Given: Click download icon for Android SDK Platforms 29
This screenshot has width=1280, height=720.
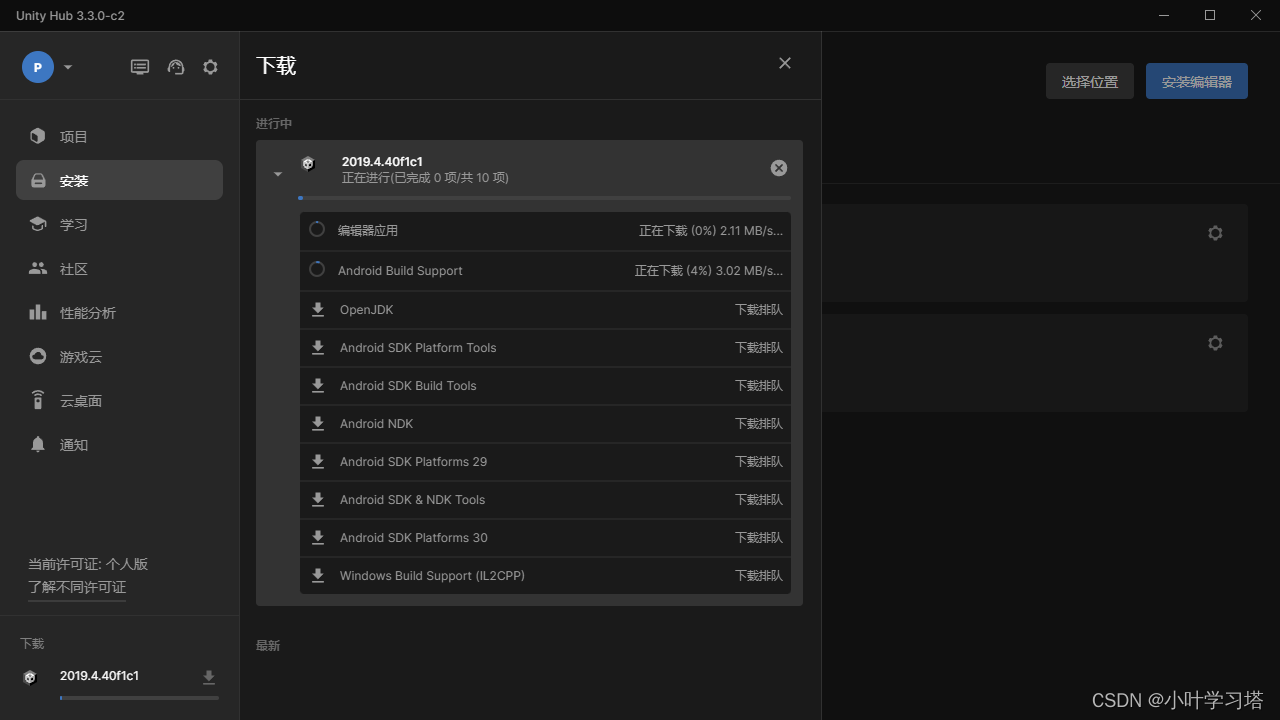Looking at the screenshot, I should pyautogui.click(x=318, y=462).
